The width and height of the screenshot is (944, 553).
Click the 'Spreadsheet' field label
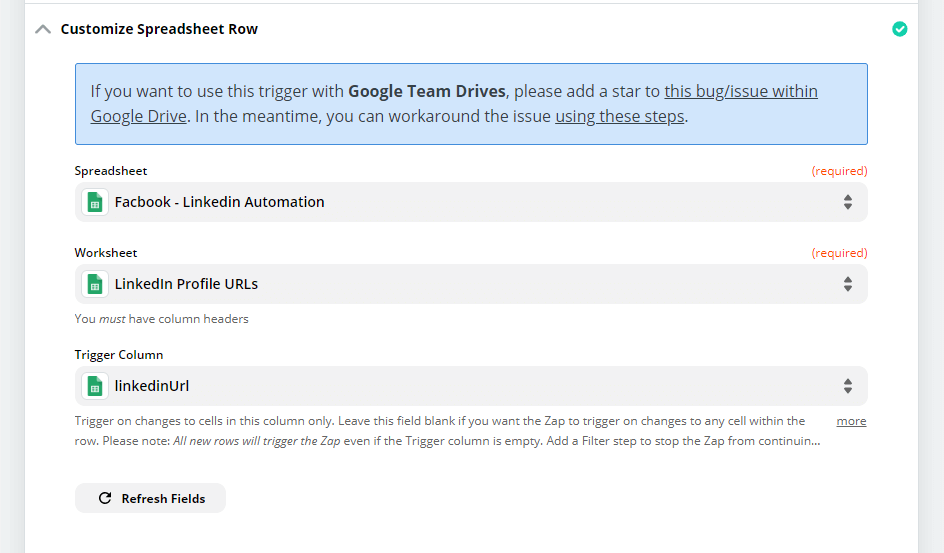point(111,171)
